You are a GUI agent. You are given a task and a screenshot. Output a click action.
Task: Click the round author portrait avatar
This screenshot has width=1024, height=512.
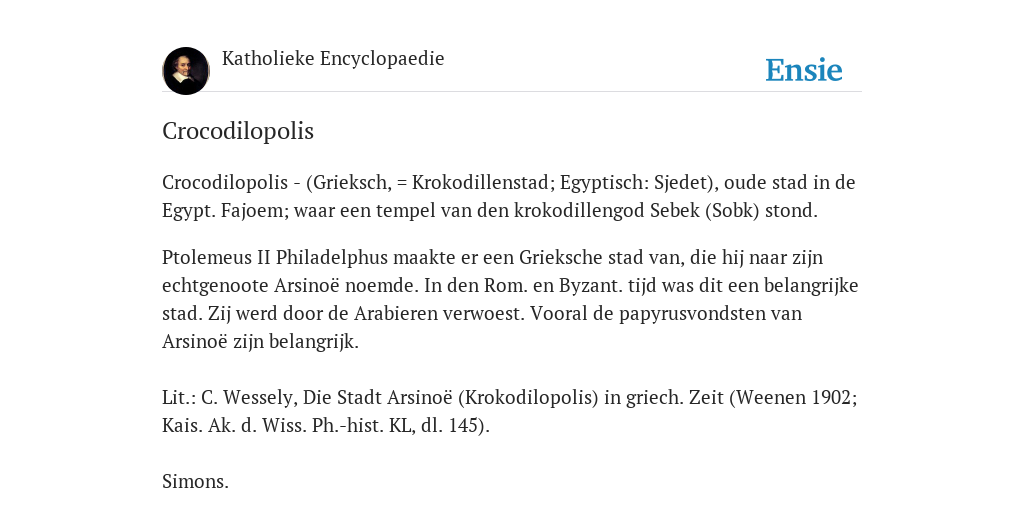(185, 71)
